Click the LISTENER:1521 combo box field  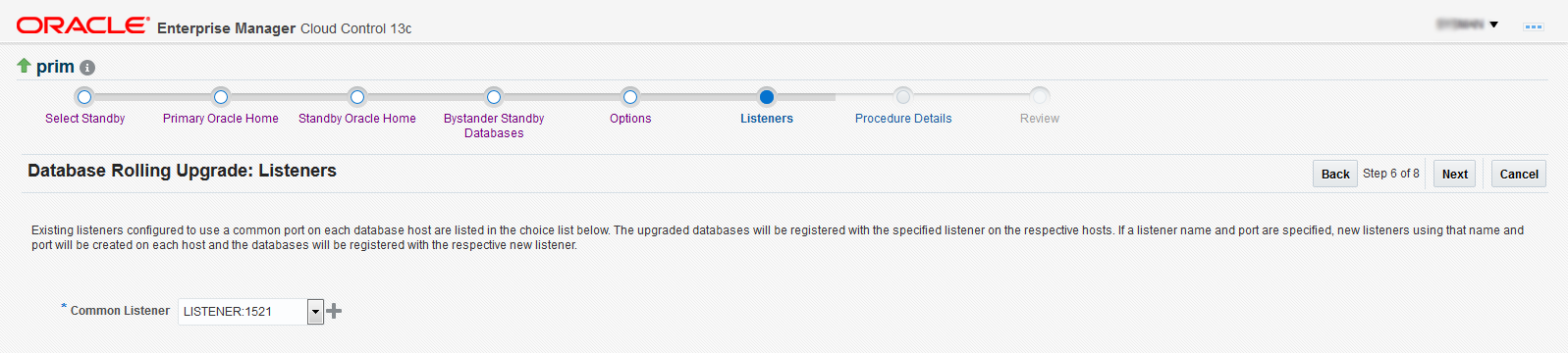tap(243, 312)
